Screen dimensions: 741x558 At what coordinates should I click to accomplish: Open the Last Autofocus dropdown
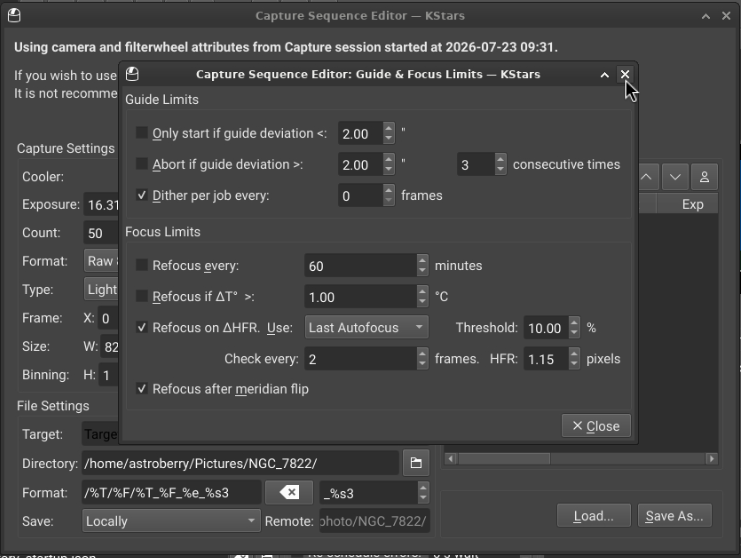point(367,327)
